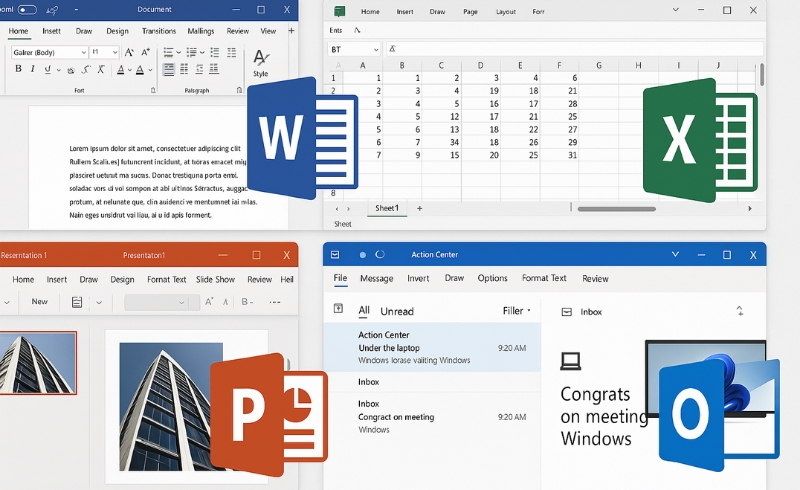Toggle Italic formatting in Word ribbon
This screenshot has height=490, width=800.
click(x=33, y=69)
